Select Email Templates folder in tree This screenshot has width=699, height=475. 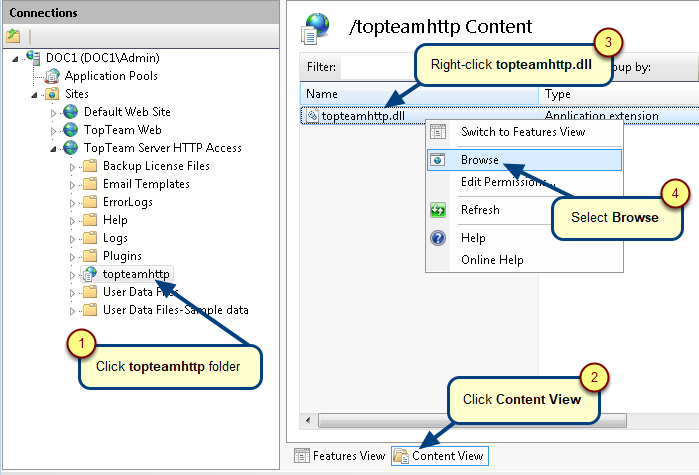click(x=146, y=184)
